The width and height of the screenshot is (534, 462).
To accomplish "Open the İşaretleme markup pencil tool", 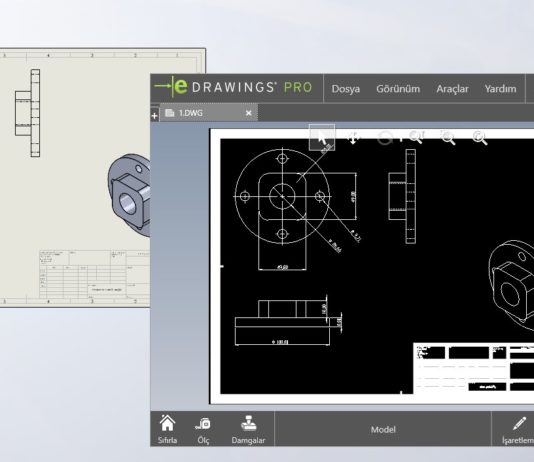I will (x=518, y=430).
